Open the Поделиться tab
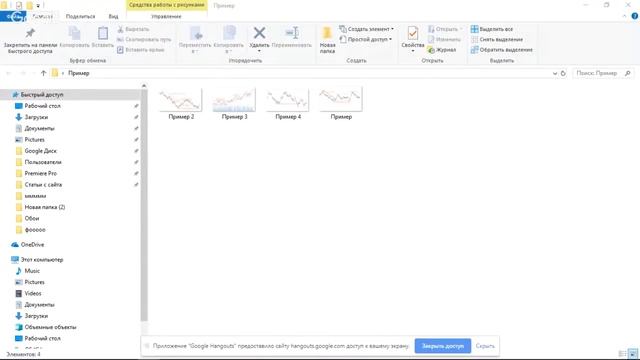Viewport: 640px width, 360px height. 80,16
